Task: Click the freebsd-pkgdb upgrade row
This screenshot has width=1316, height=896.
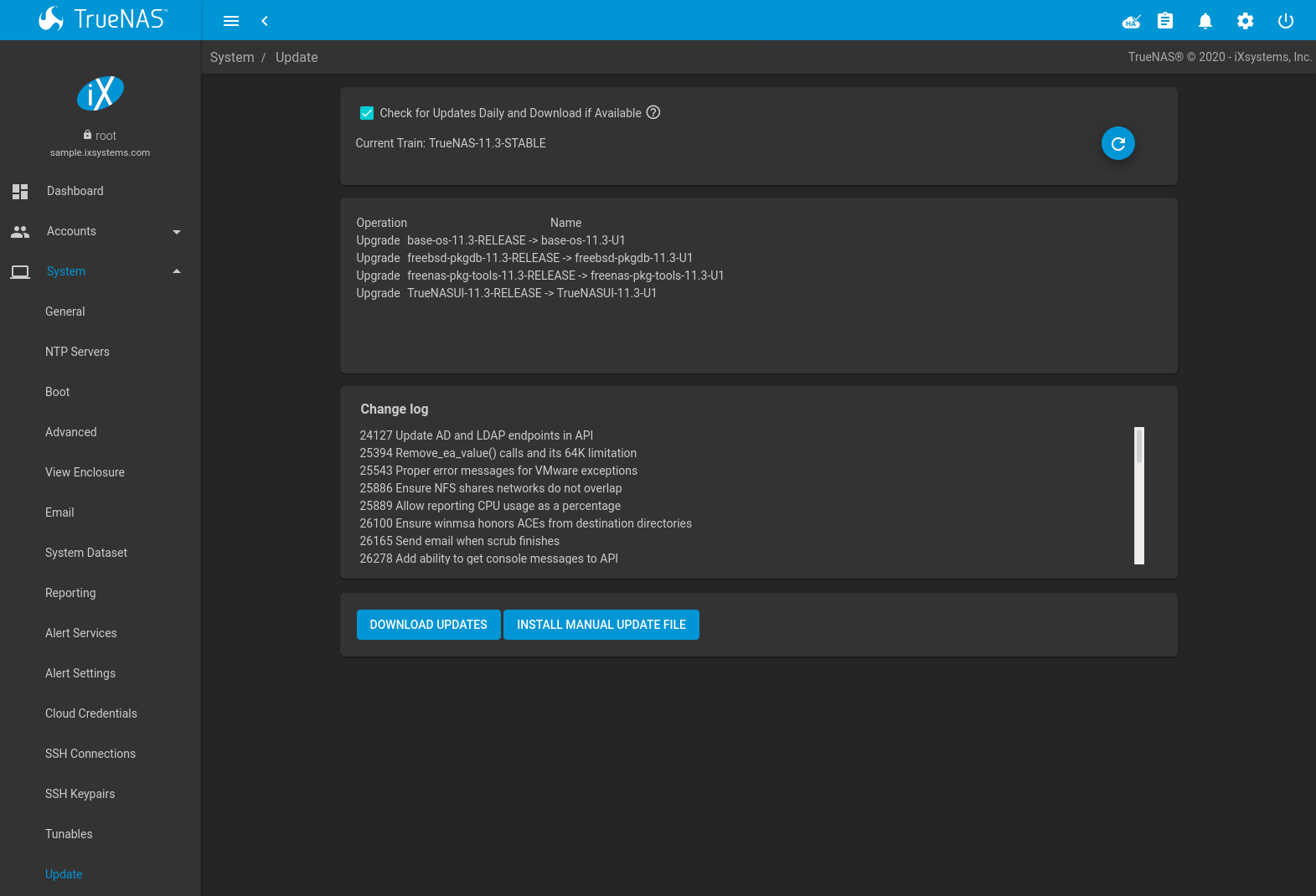Action: click(524, 258)
